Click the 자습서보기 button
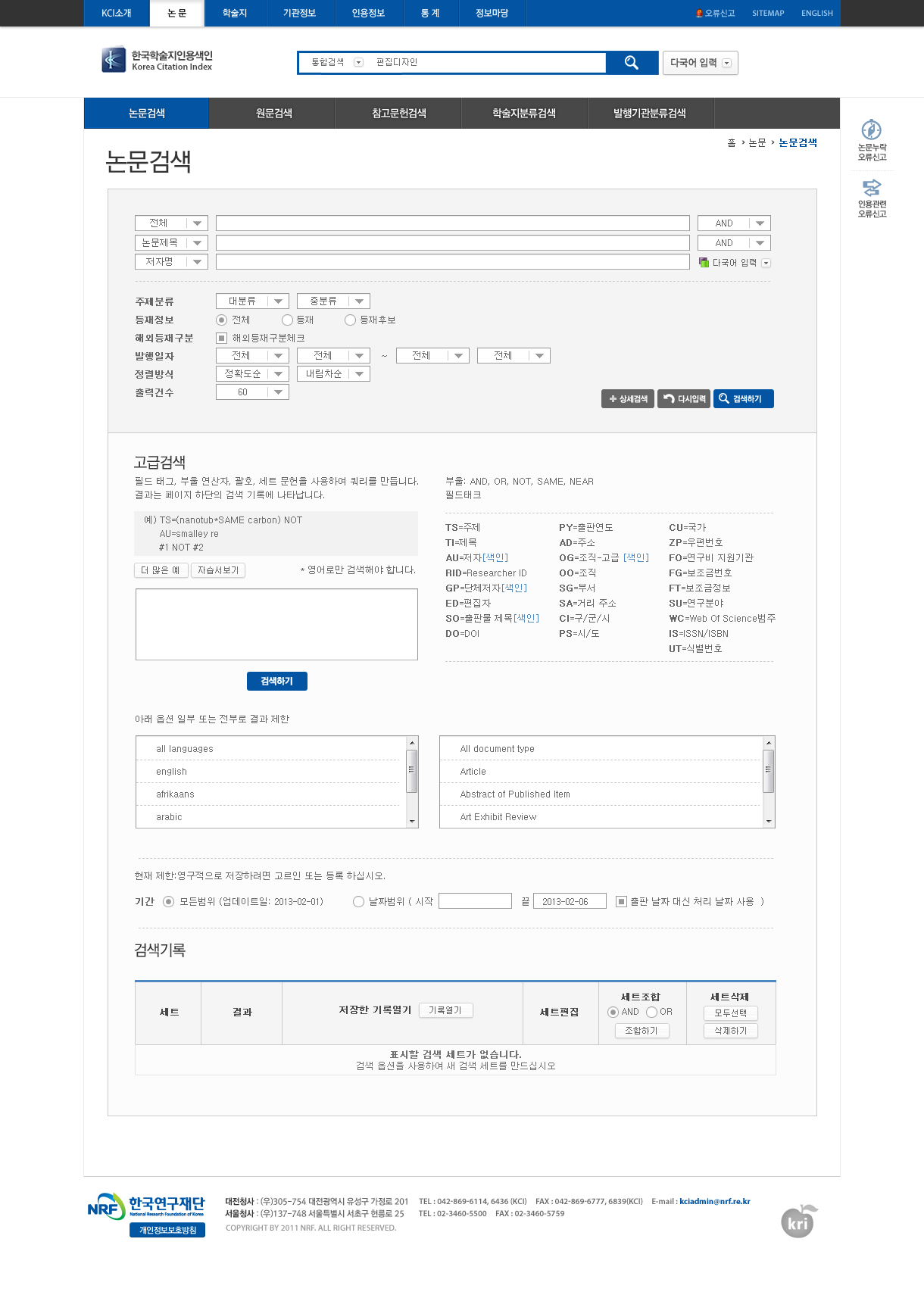 click(218, 570)
